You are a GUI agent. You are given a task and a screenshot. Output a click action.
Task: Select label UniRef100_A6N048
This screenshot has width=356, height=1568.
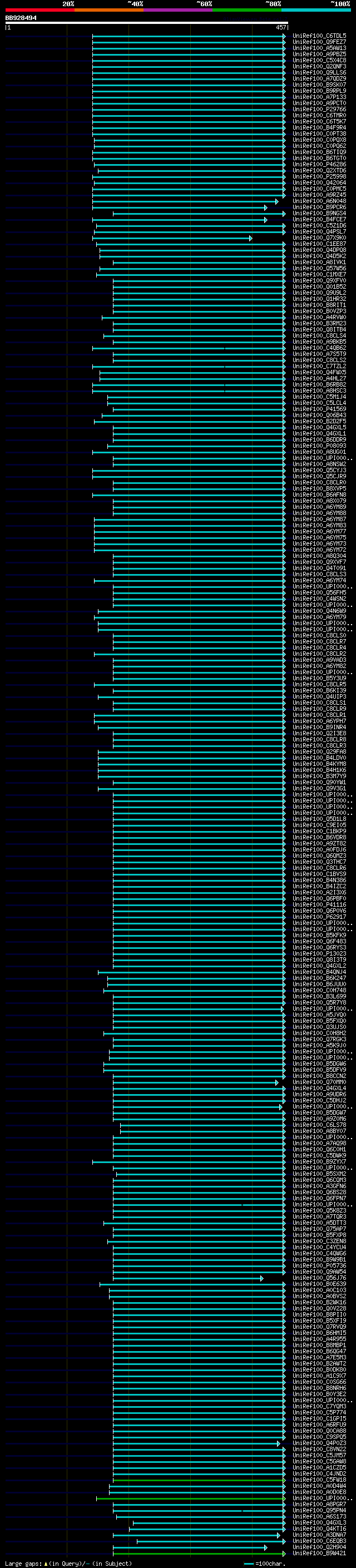click(x=319, y=201)
